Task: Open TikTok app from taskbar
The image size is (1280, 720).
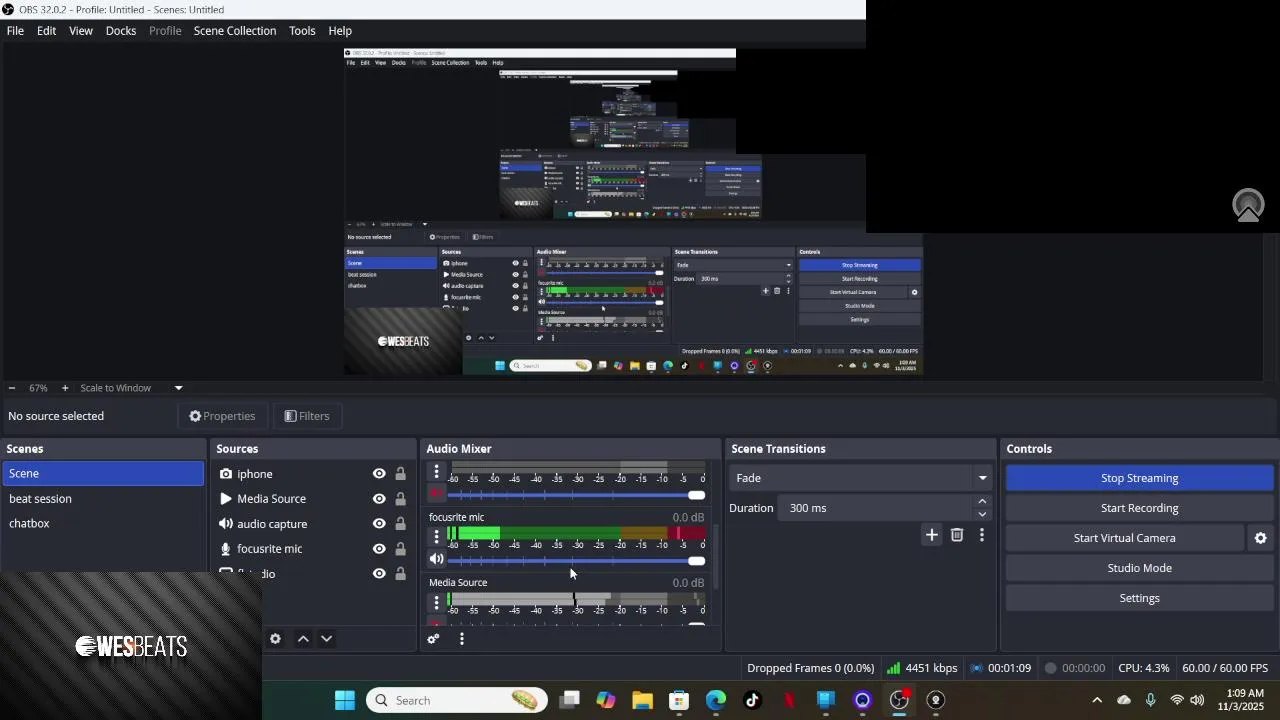Action: (x=752, y=700)
